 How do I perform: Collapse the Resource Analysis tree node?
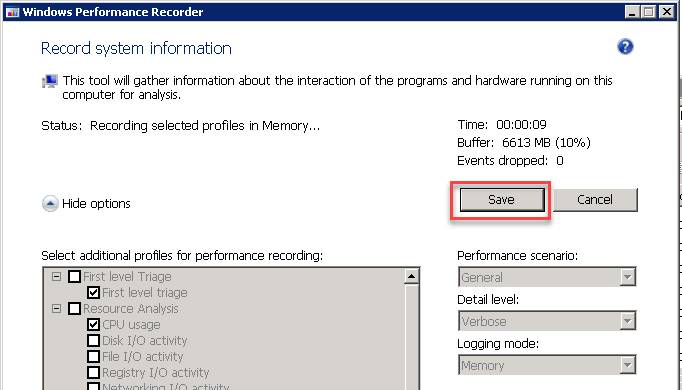pos(57,309)
